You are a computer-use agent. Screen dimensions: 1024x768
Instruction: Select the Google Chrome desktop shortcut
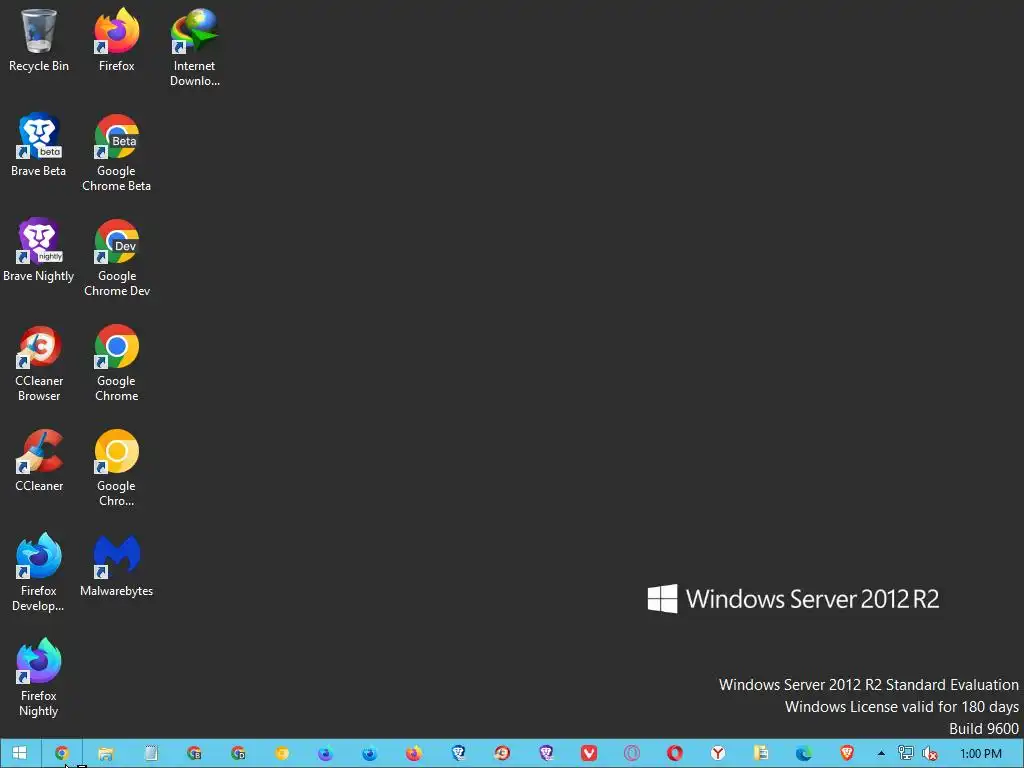coord(116,363)
